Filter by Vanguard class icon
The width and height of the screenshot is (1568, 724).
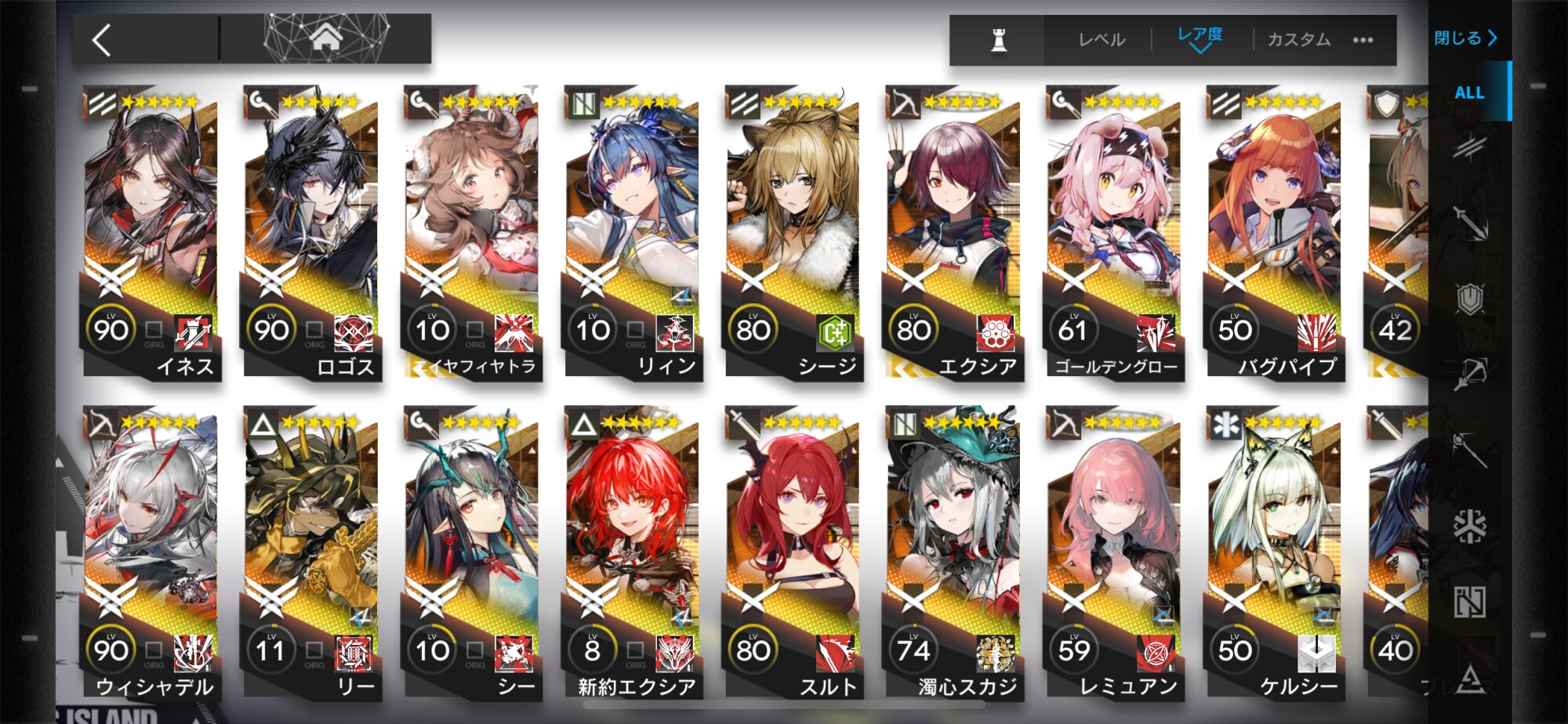click(1470, 148)
